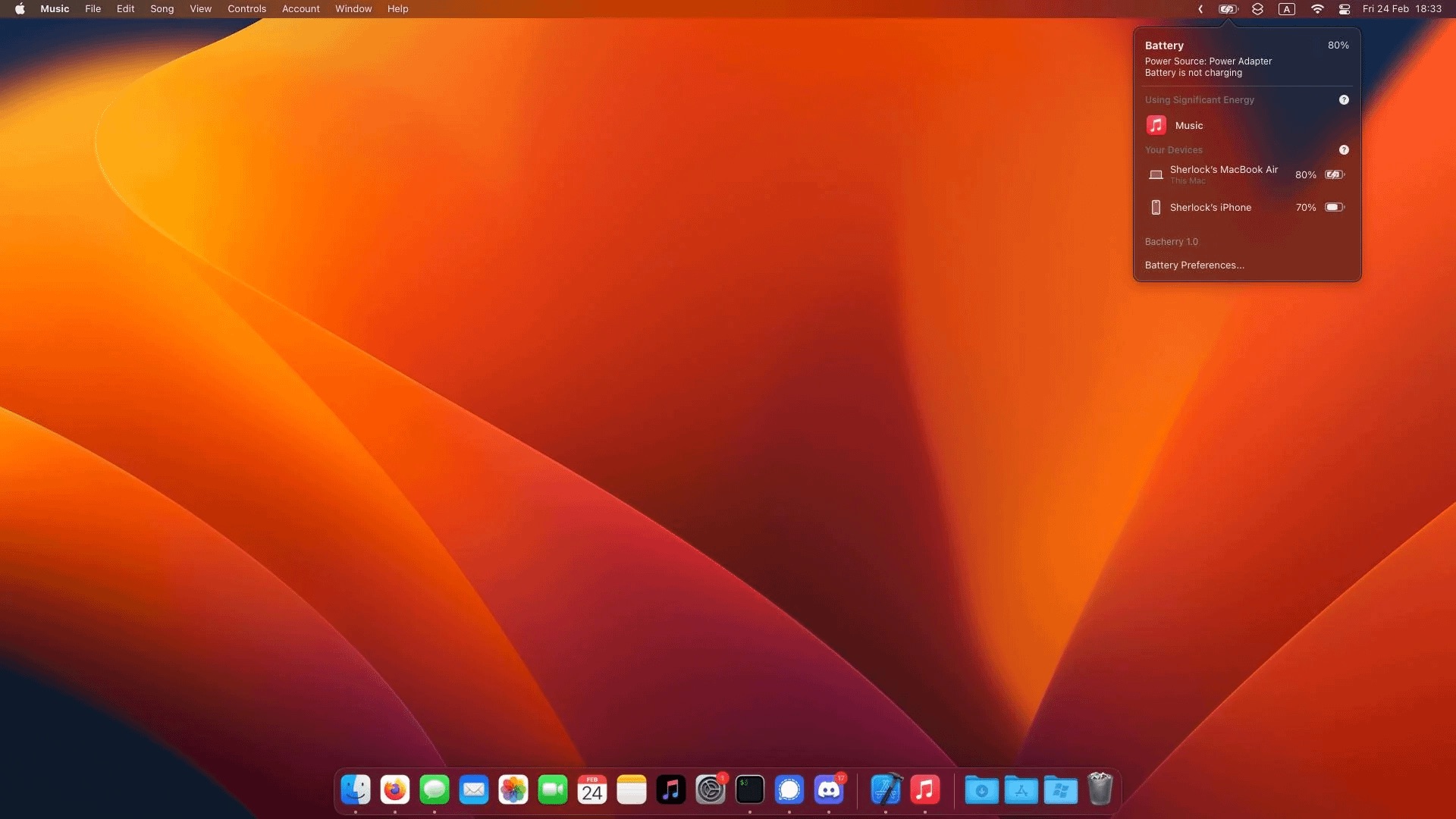This screenshot has width=1456, height=819.
Task: Click the layers stack icon in the menu bar
Action: pyautogui.click(x=1257, y=9)
